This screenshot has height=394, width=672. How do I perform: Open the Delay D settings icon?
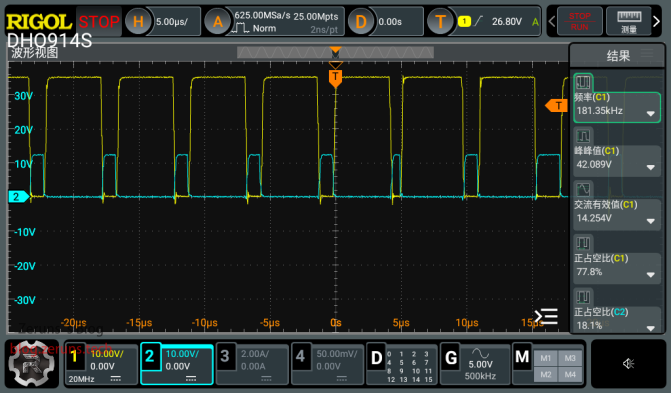361,21
